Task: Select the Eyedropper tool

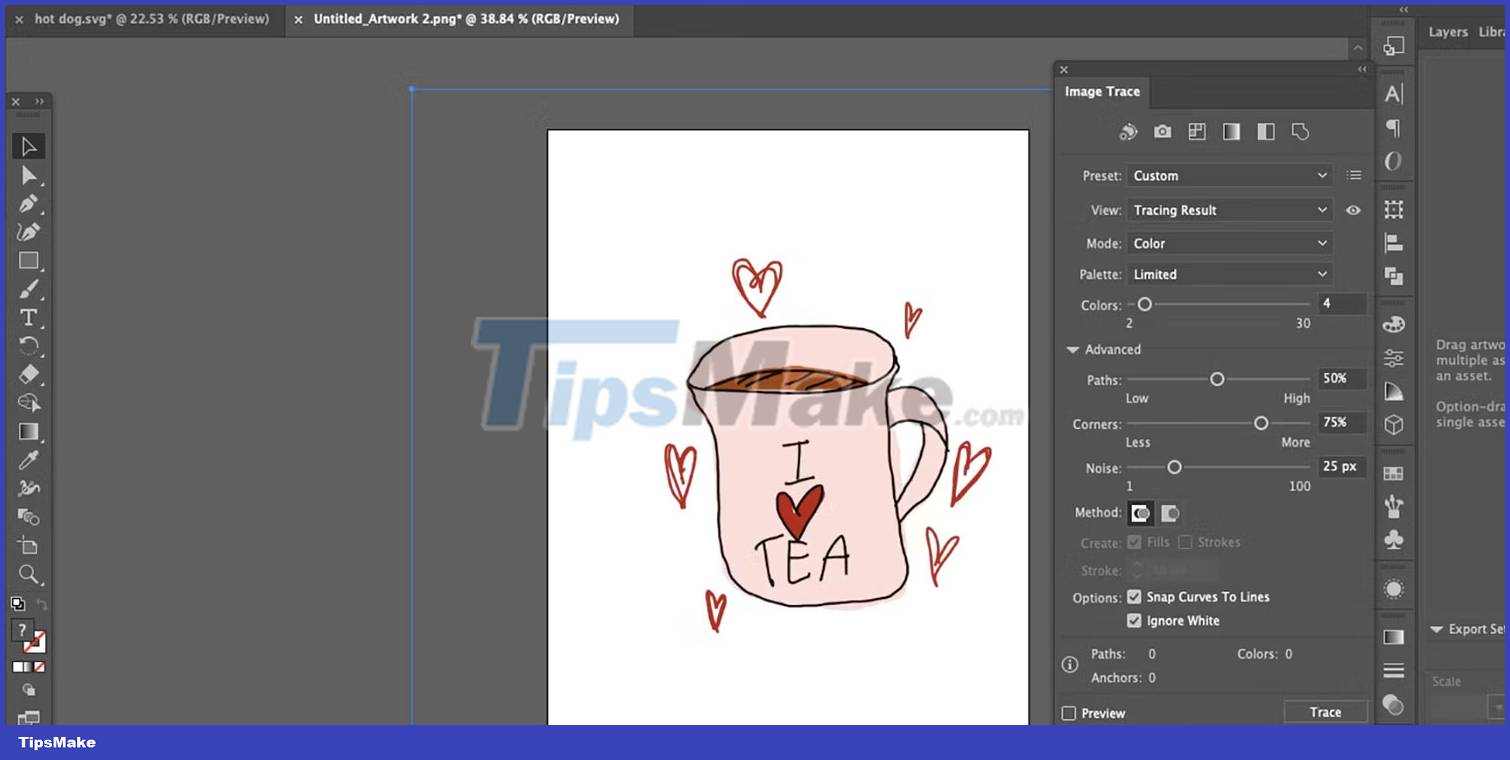Action: coord(28,460)
